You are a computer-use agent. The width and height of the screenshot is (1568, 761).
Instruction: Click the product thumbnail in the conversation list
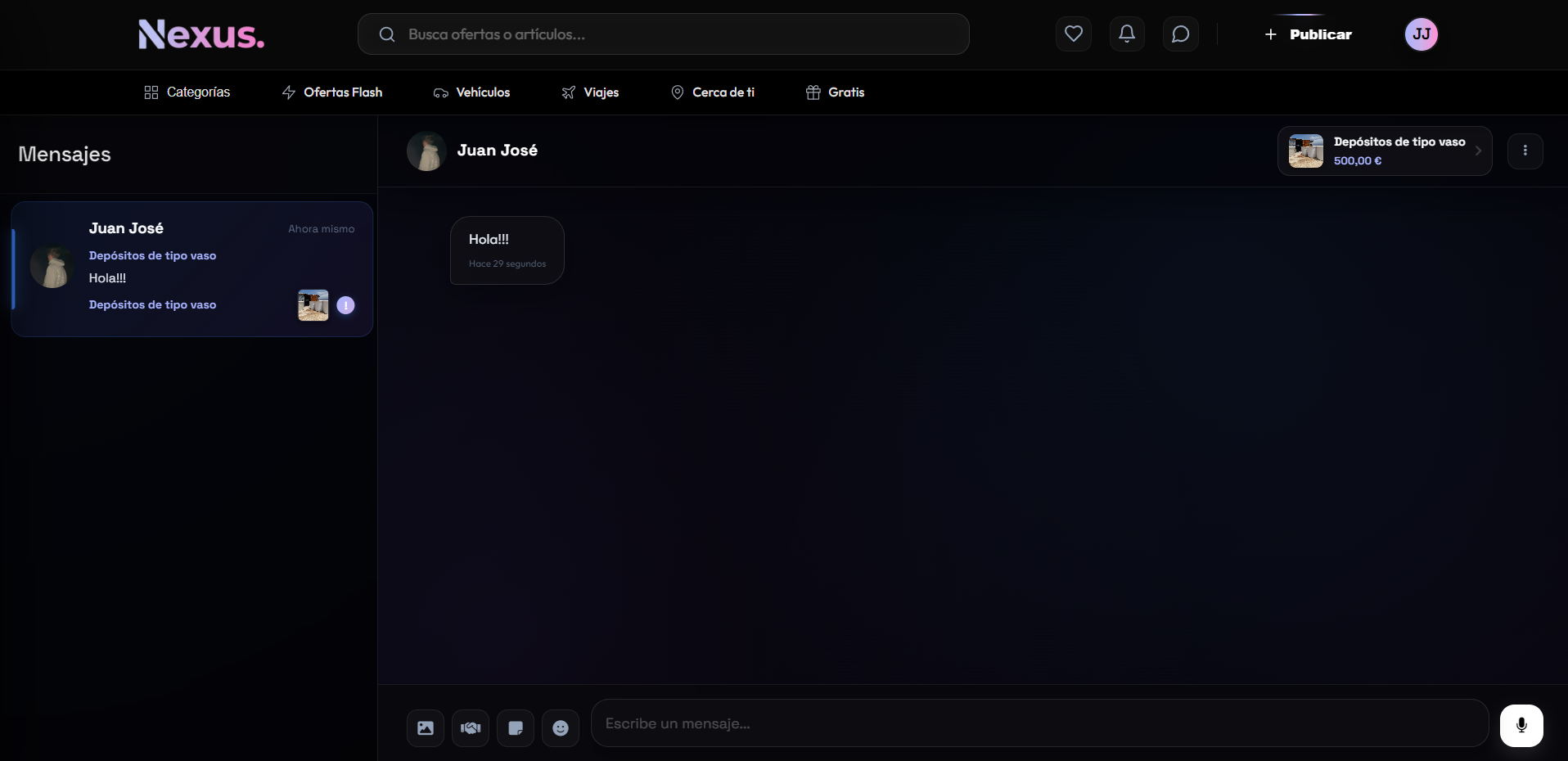tap(313, 305)
